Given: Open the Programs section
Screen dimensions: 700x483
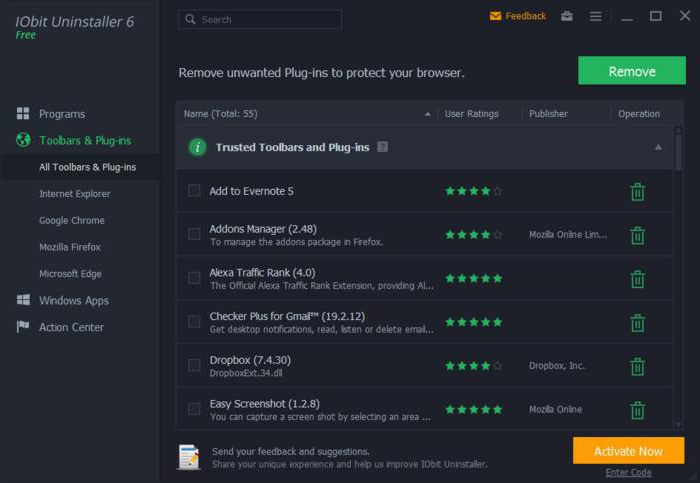Looking at the screenshot, I should click(62, 114).
